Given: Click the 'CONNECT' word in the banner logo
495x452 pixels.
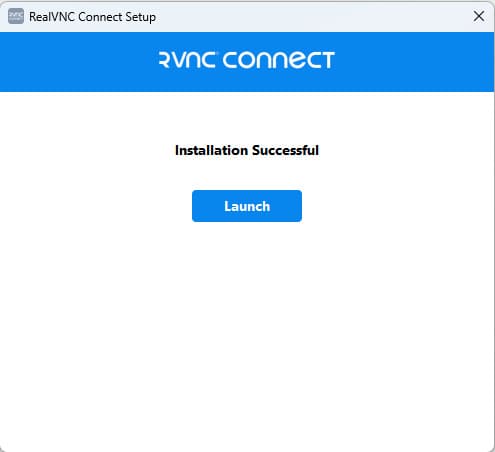Looking at the screenshot, I should pos(279,60).
